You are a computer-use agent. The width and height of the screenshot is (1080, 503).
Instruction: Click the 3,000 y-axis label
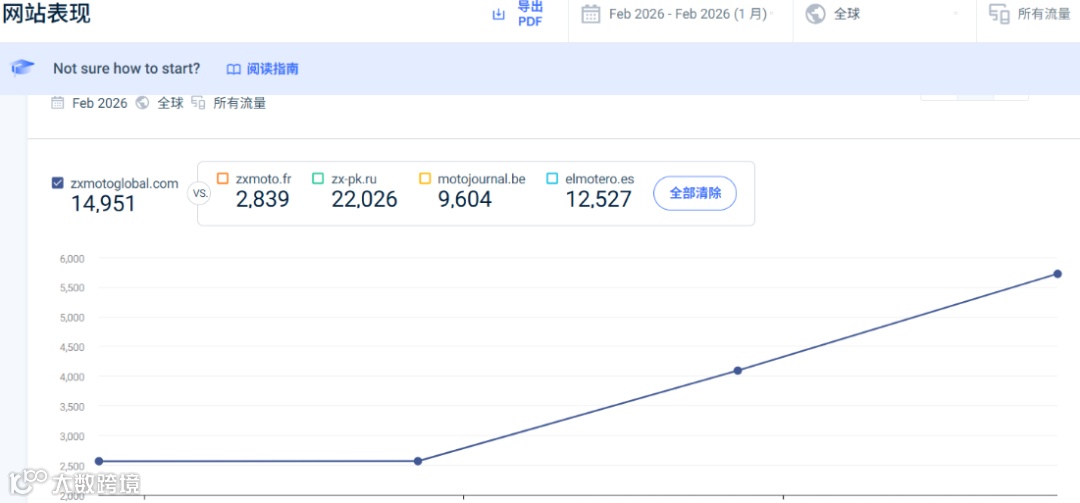point(72,436)
